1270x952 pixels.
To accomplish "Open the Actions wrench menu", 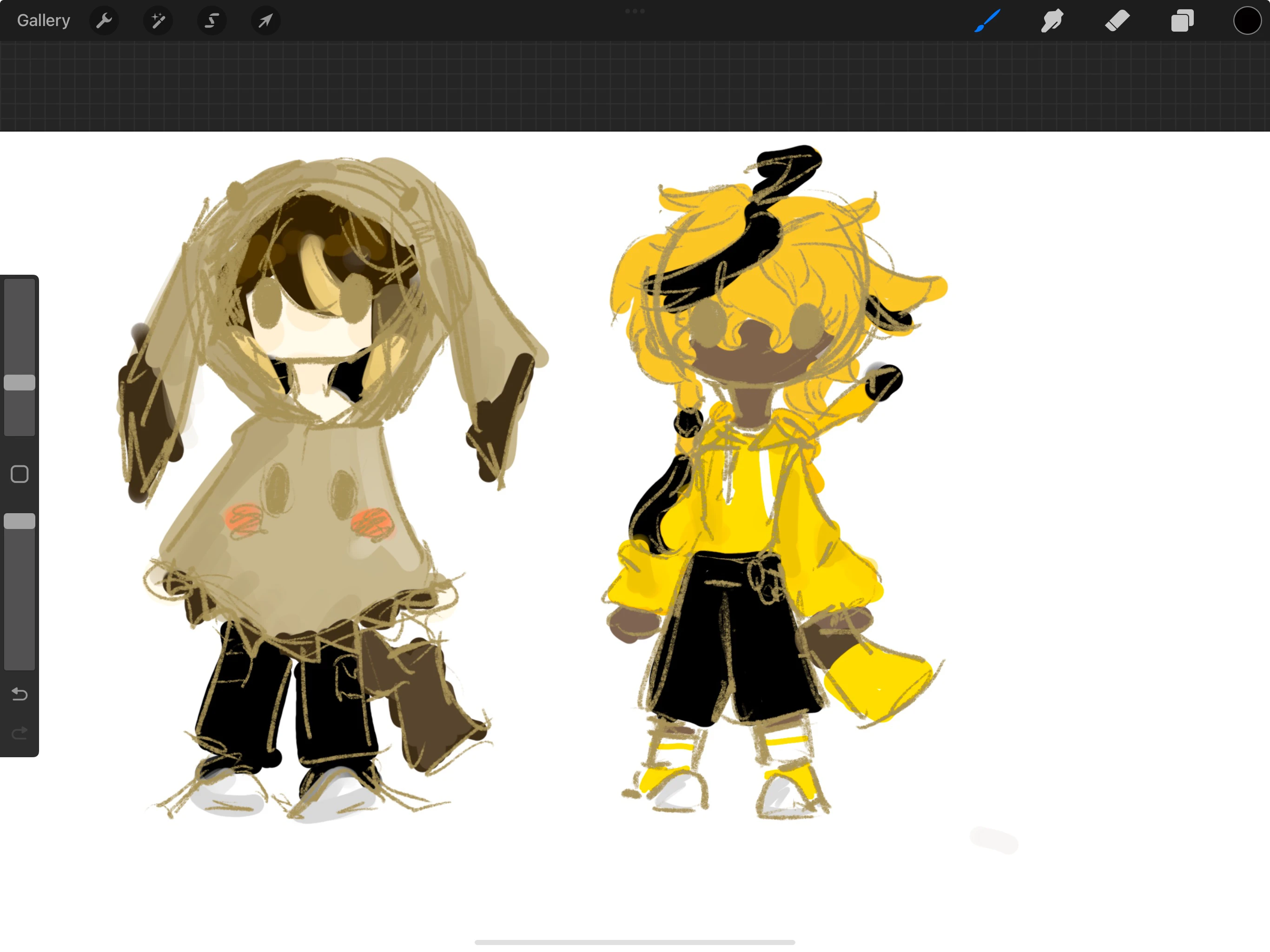I will [104, 20].
